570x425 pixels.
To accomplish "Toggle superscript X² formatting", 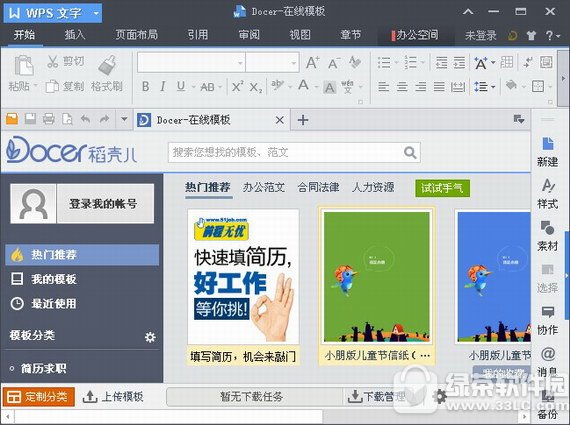I will coord(238,87).
